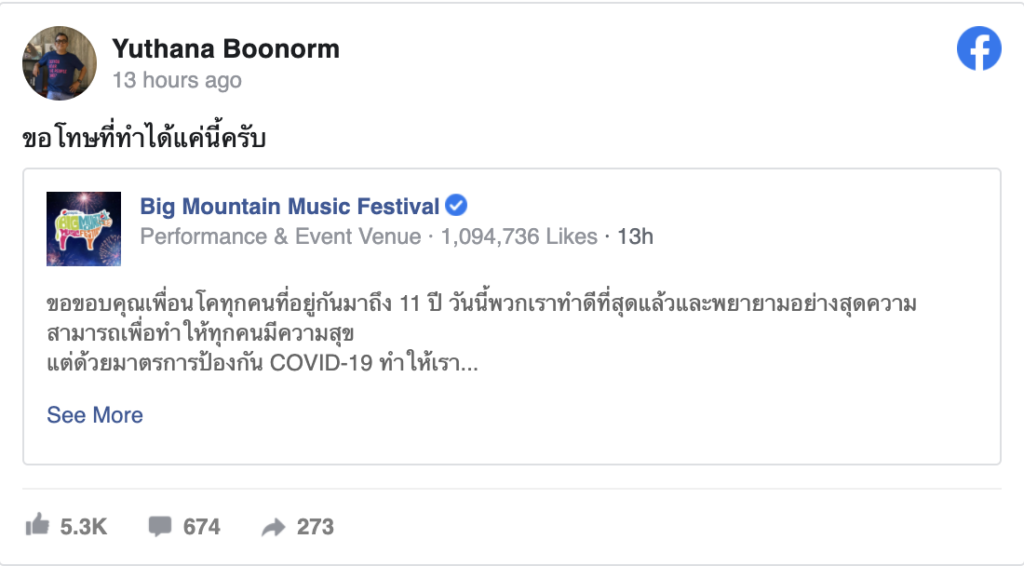
Task: Open the Big Mountain Music Festival page link
Action: (289, 207)
